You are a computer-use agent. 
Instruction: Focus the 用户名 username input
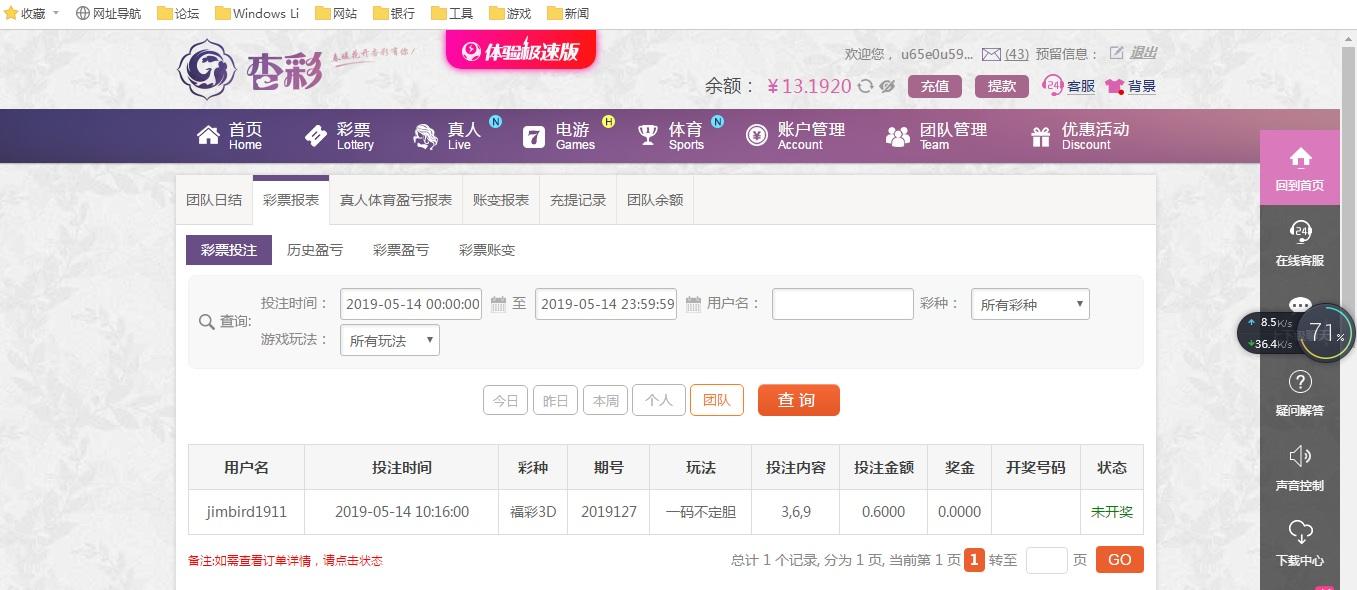point(842,304)
